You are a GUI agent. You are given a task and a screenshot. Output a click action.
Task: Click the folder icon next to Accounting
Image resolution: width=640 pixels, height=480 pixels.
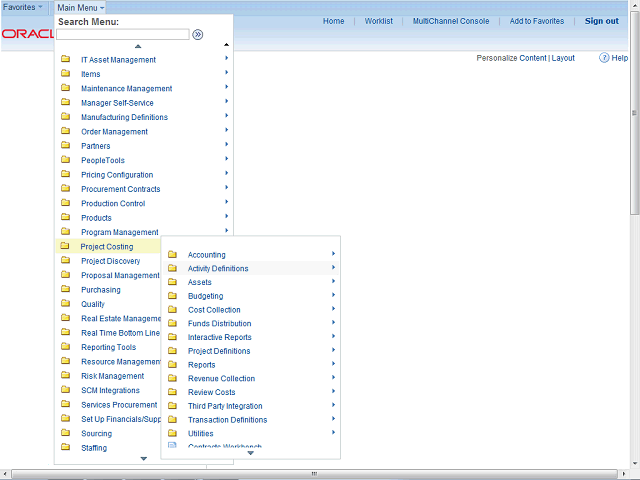coord(172,255)
